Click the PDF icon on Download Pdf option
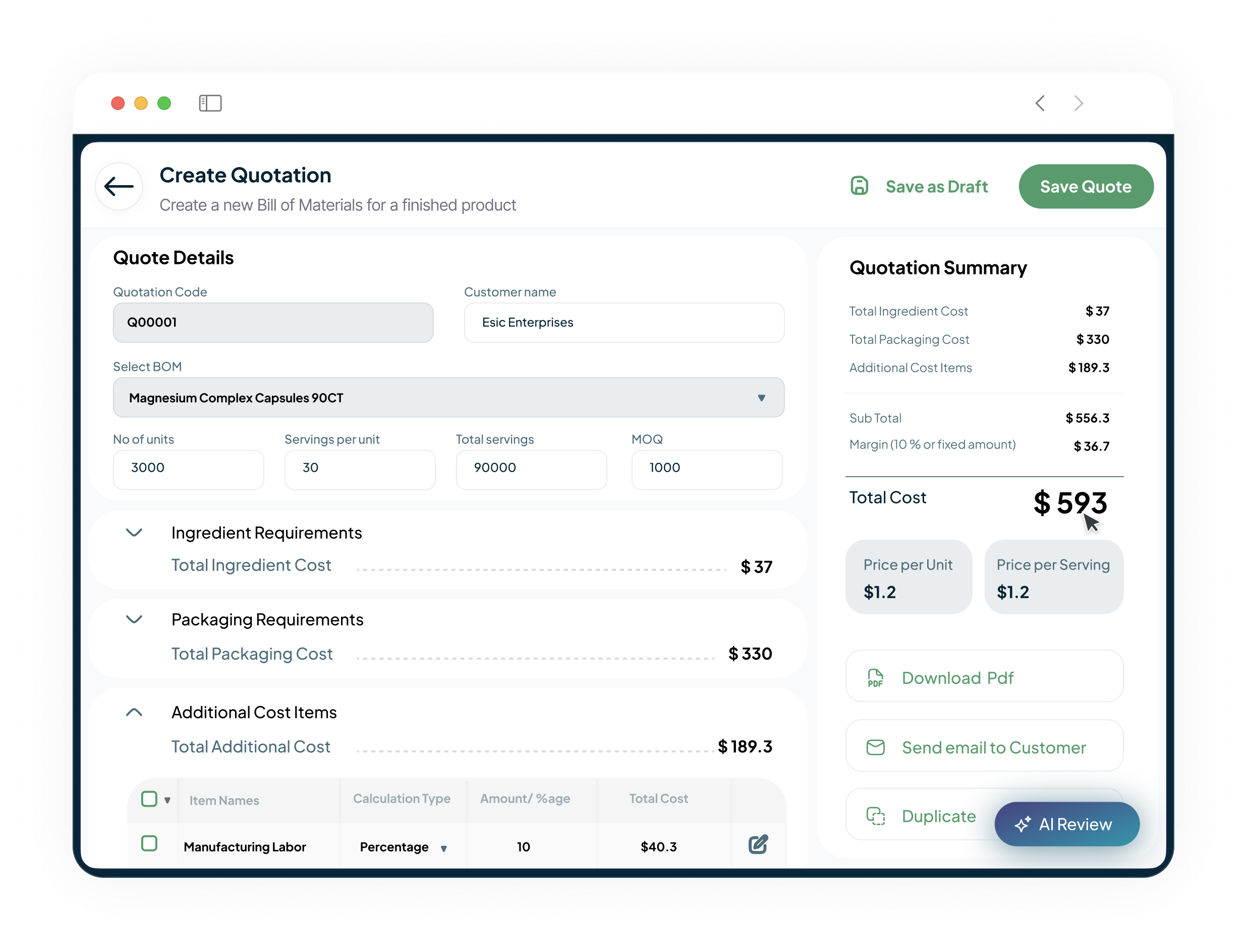The height and width of the screenshot is (952, 1247). (x=876, y=677)
